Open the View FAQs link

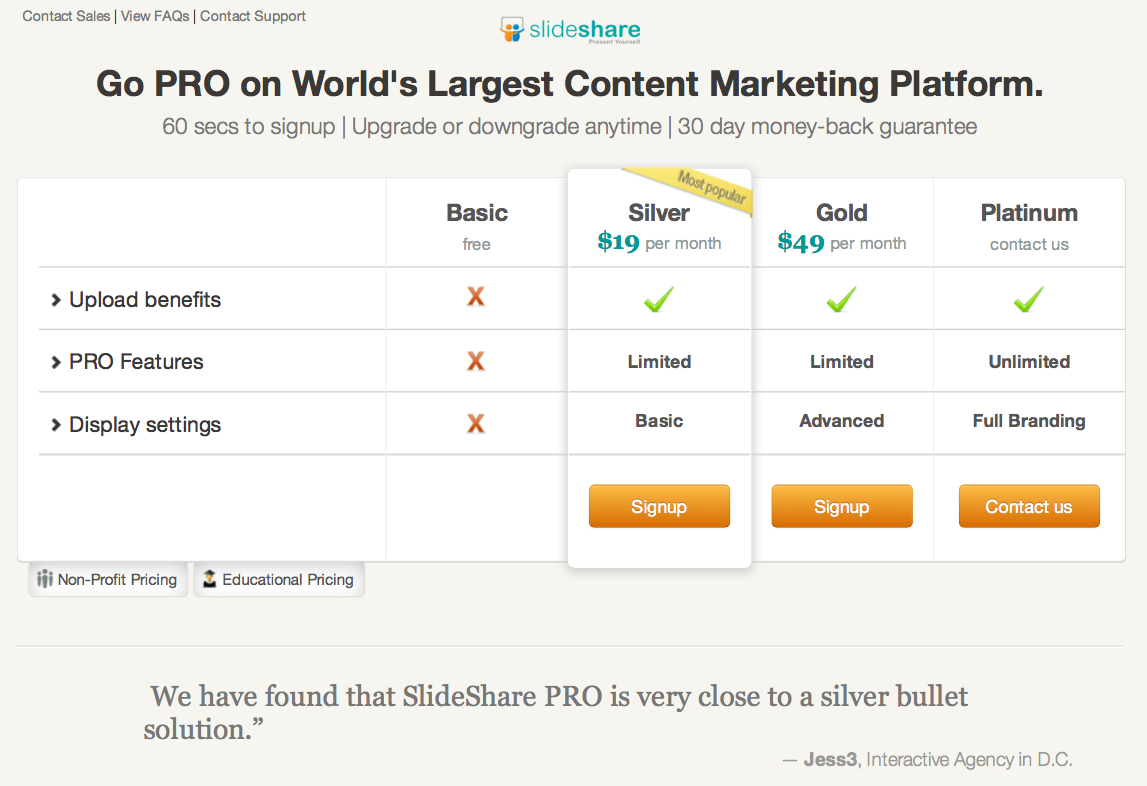coord(155,16)
